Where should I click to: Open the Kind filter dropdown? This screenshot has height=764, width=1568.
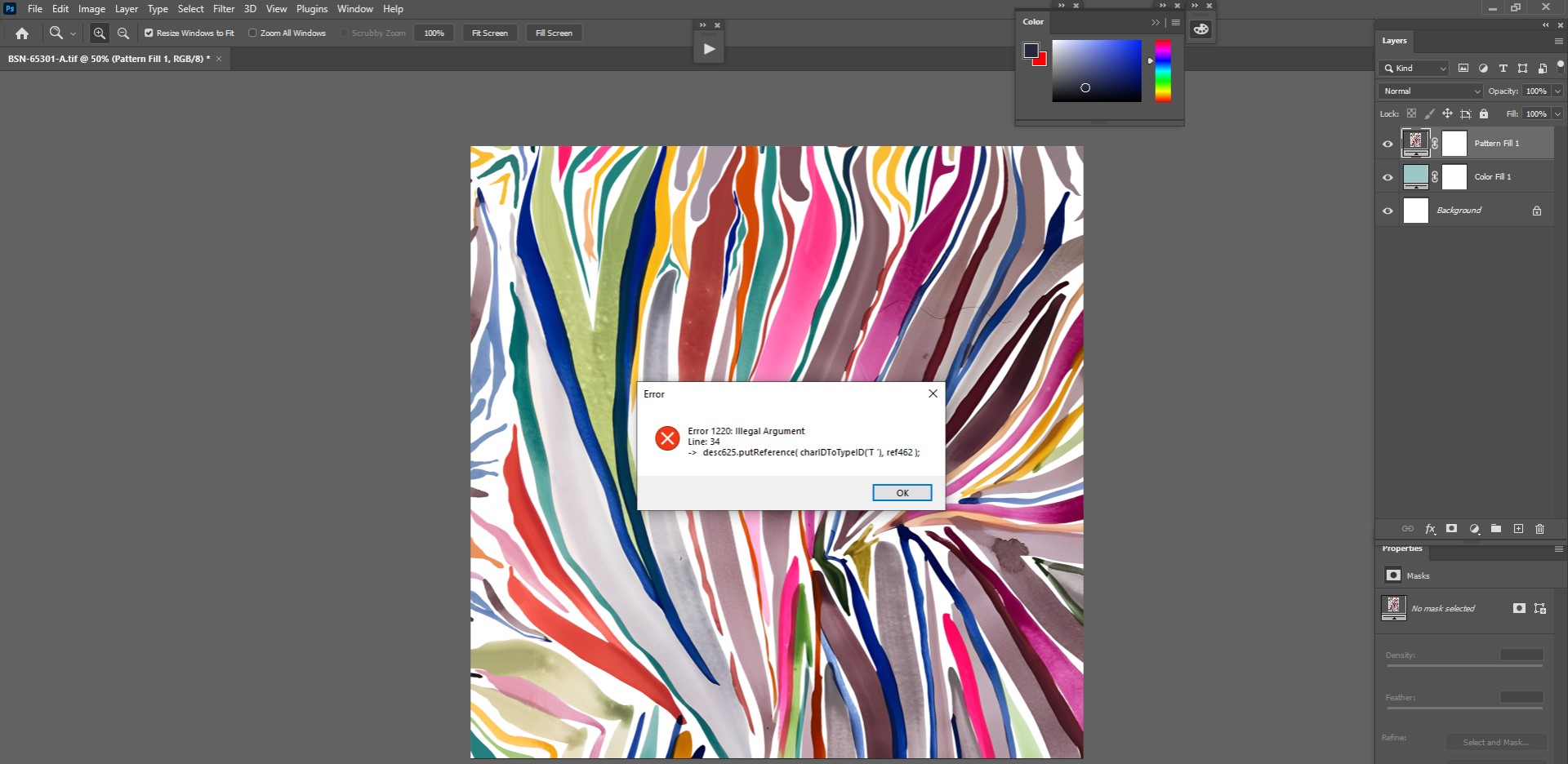1413,69
